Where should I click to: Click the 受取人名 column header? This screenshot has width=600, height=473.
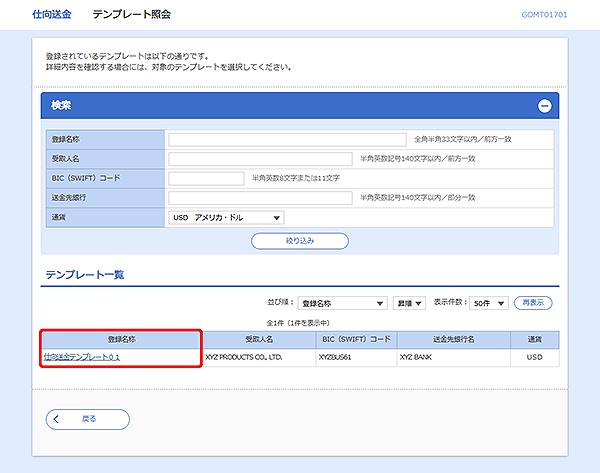(x=259, y=339)
